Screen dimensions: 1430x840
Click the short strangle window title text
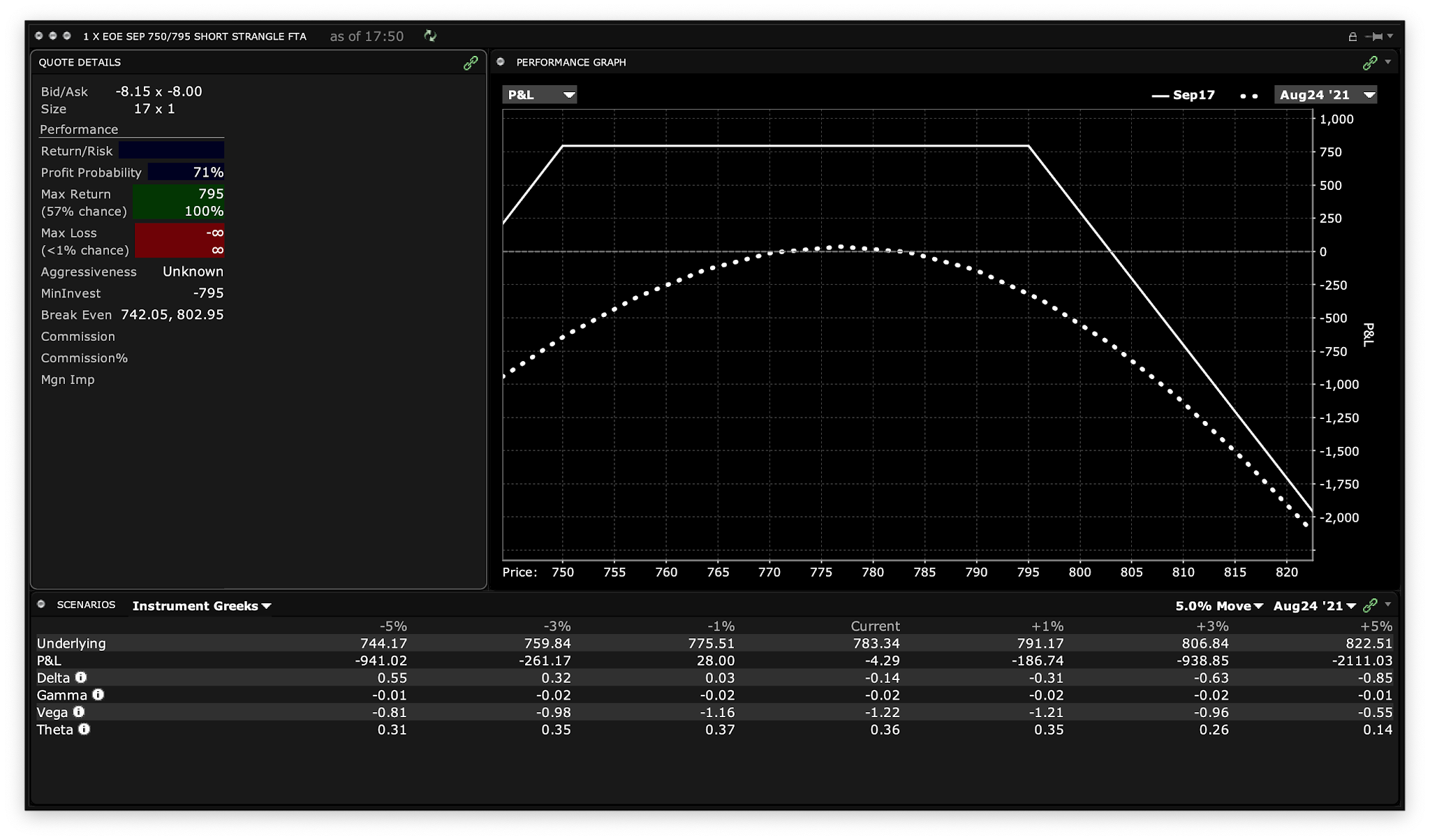coord(195,36)
